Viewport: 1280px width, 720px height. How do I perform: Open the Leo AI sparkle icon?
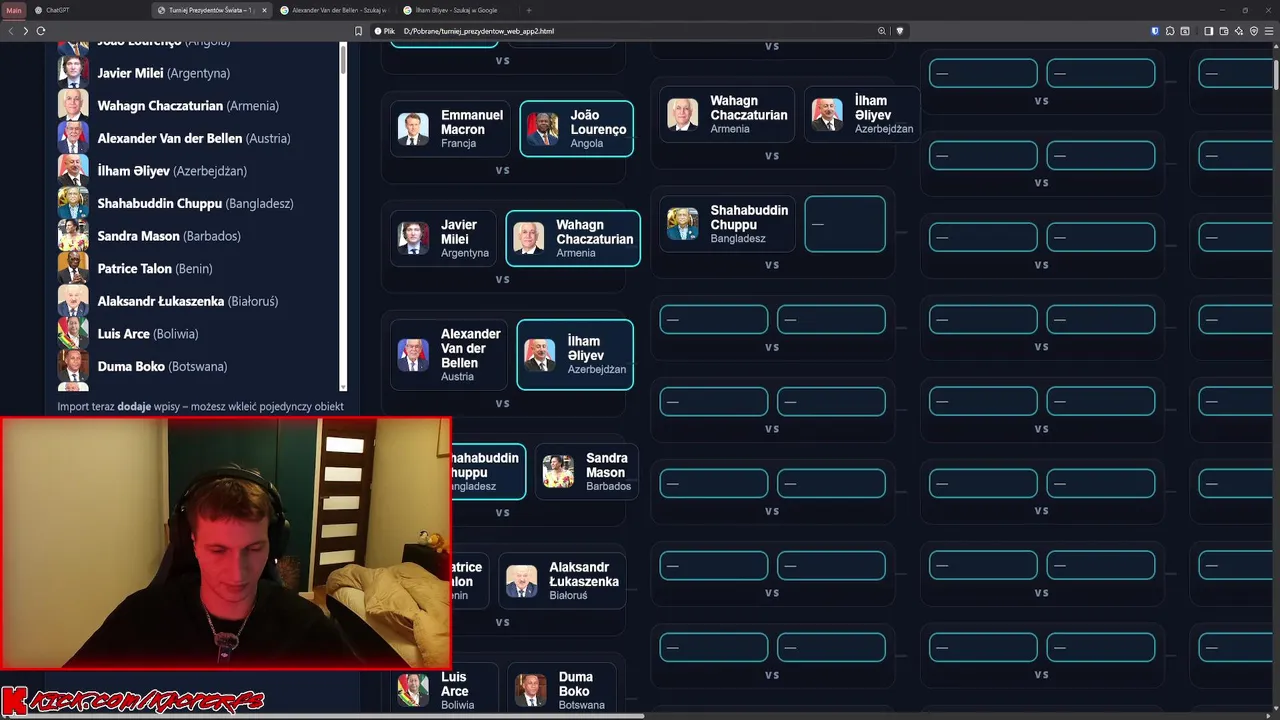coord(1238,31)
